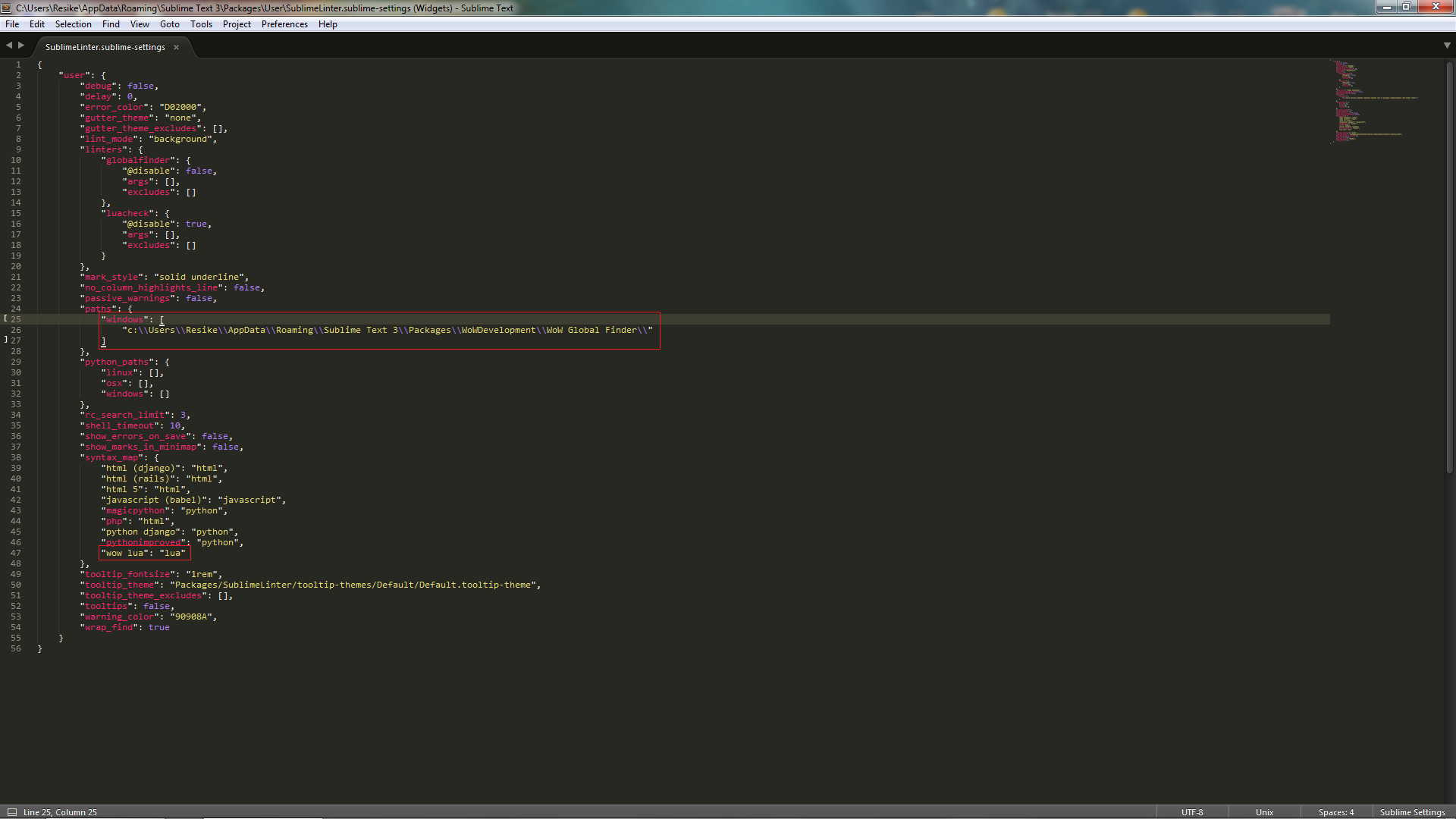1456x819 pixels.
Task: Close the SublimeLinter.sublime-settings tab
Action: 176,47
